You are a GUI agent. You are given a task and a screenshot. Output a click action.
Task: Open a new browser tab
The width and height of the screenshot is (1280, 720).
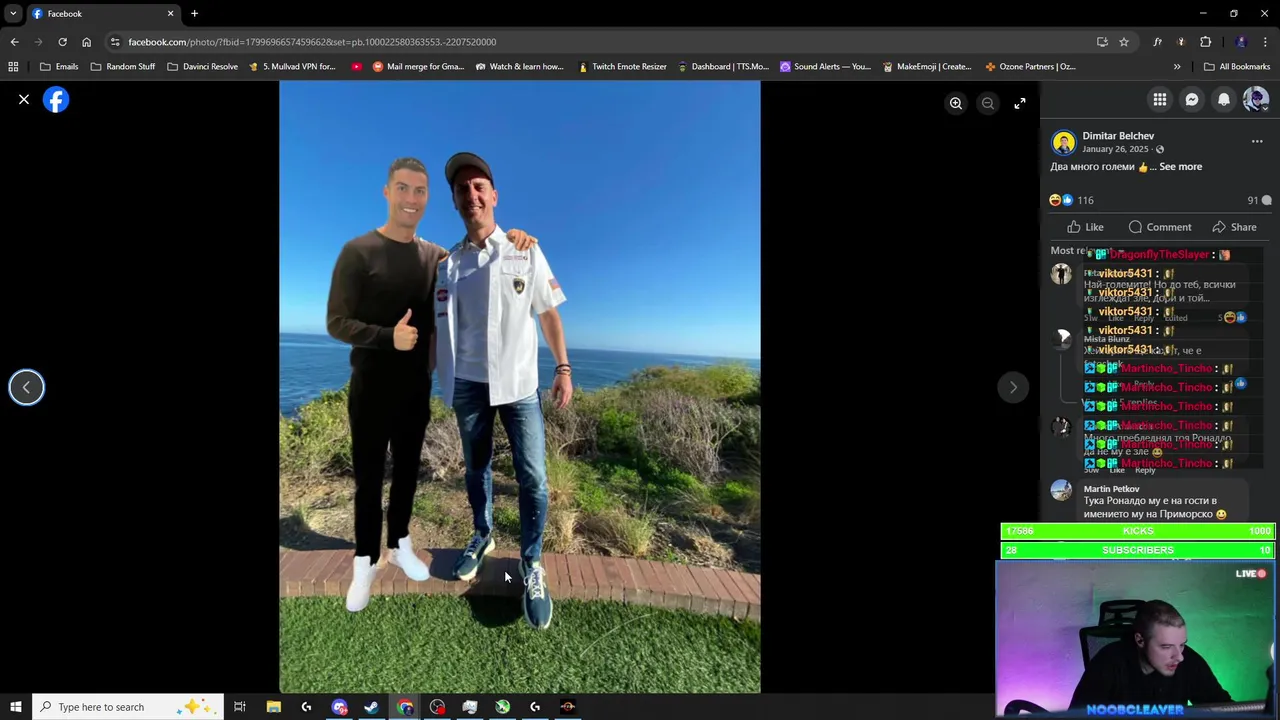[x=194, y=14]
